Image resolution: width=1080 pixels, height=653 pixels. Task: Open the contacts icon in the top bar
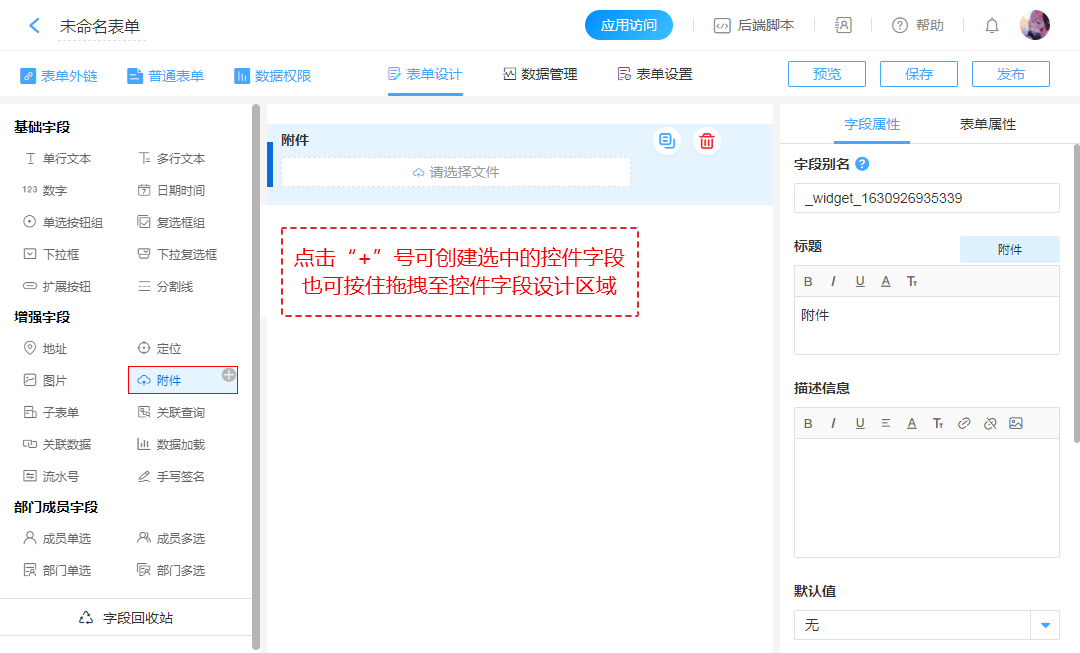tap(843, 26)
